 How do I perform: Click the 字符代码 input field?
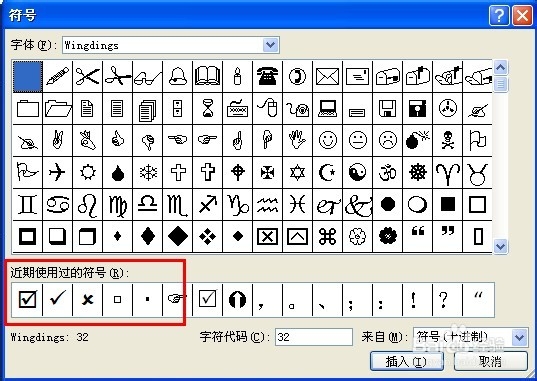[x=314, y=337]
